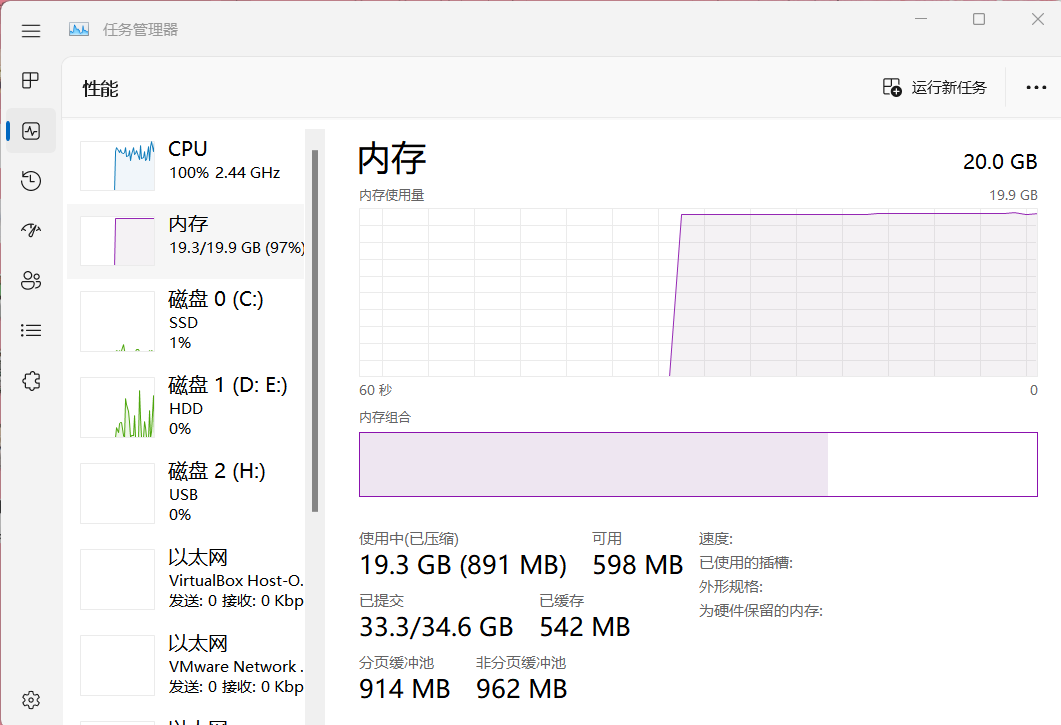The width and height of the screenshot is (1061, 725).
Task: Open the Users page icon
Action: [31, 280]
